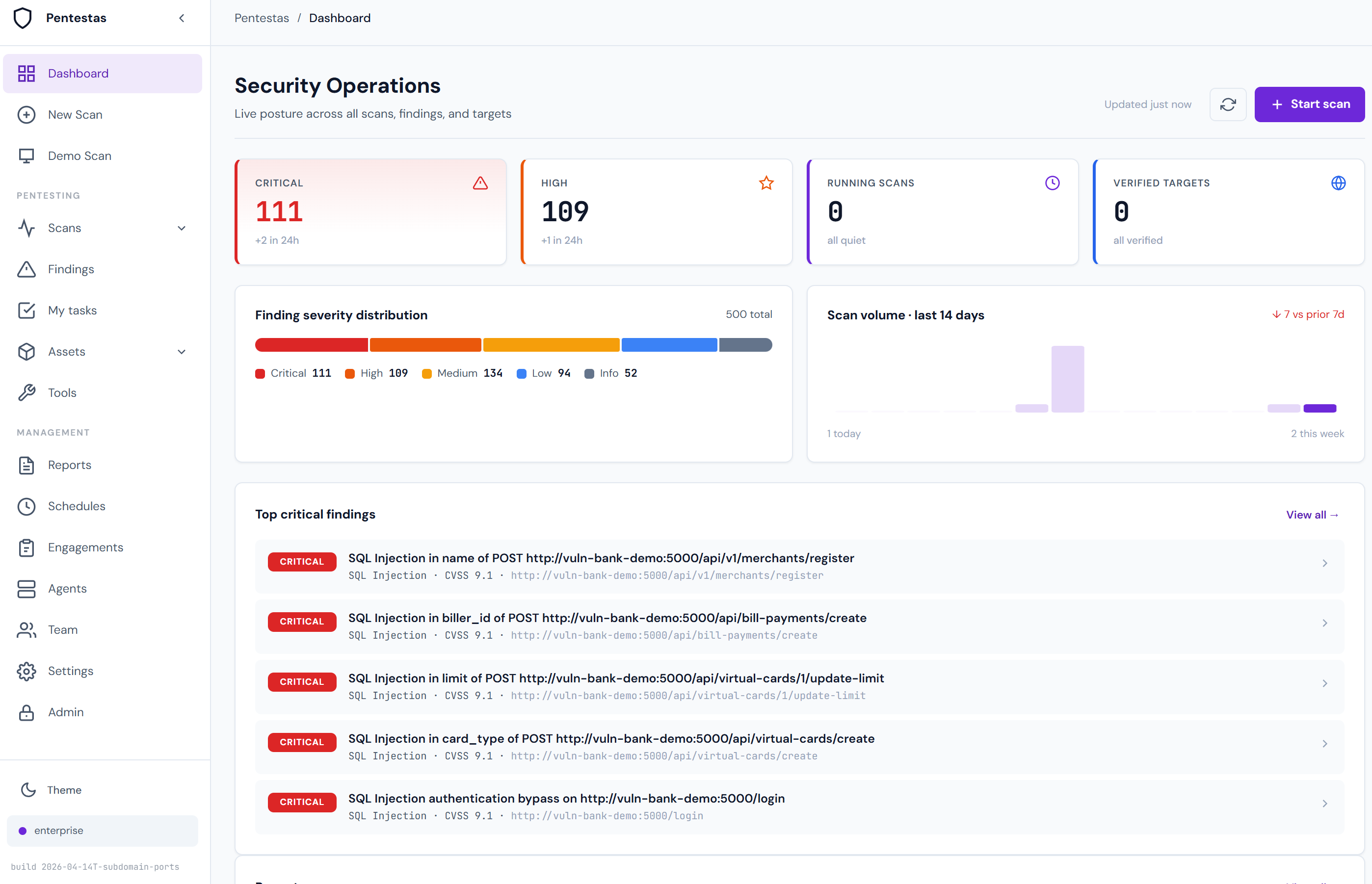Expand the Assets submenu chevron
Image resolution: width=1372 pixels, height=884 pixels.
click(x=182, y=352)
